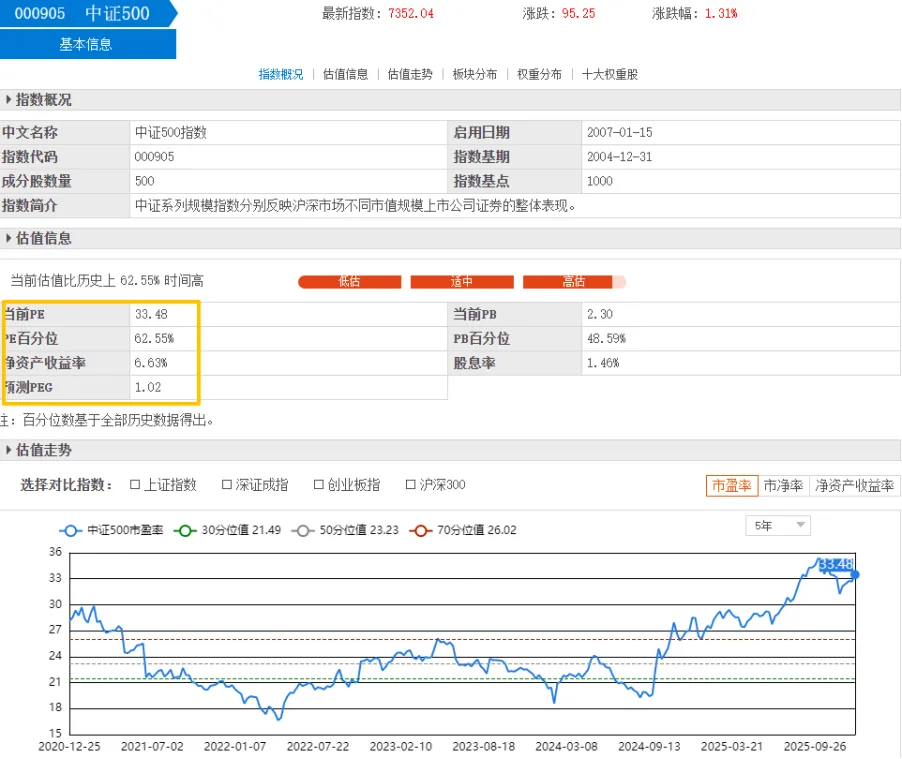Tick the 创业板指 comparison checkbox
The width and height of the screenshot is (902, 759).
[319, 485]
